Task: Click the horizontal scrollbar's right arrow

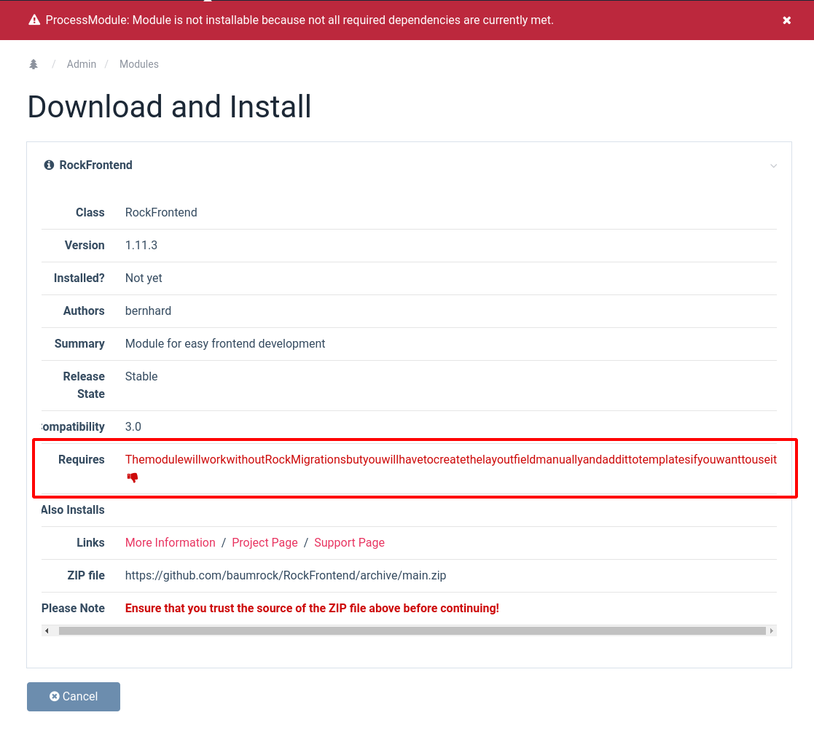Action: (772, 631)
